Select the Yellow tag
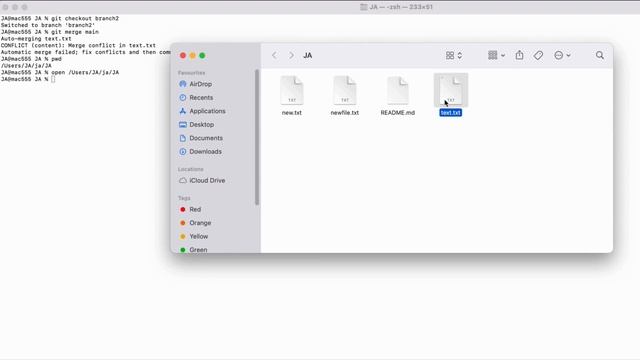Viewport: 640px width, 360px height. click(198, 236)
